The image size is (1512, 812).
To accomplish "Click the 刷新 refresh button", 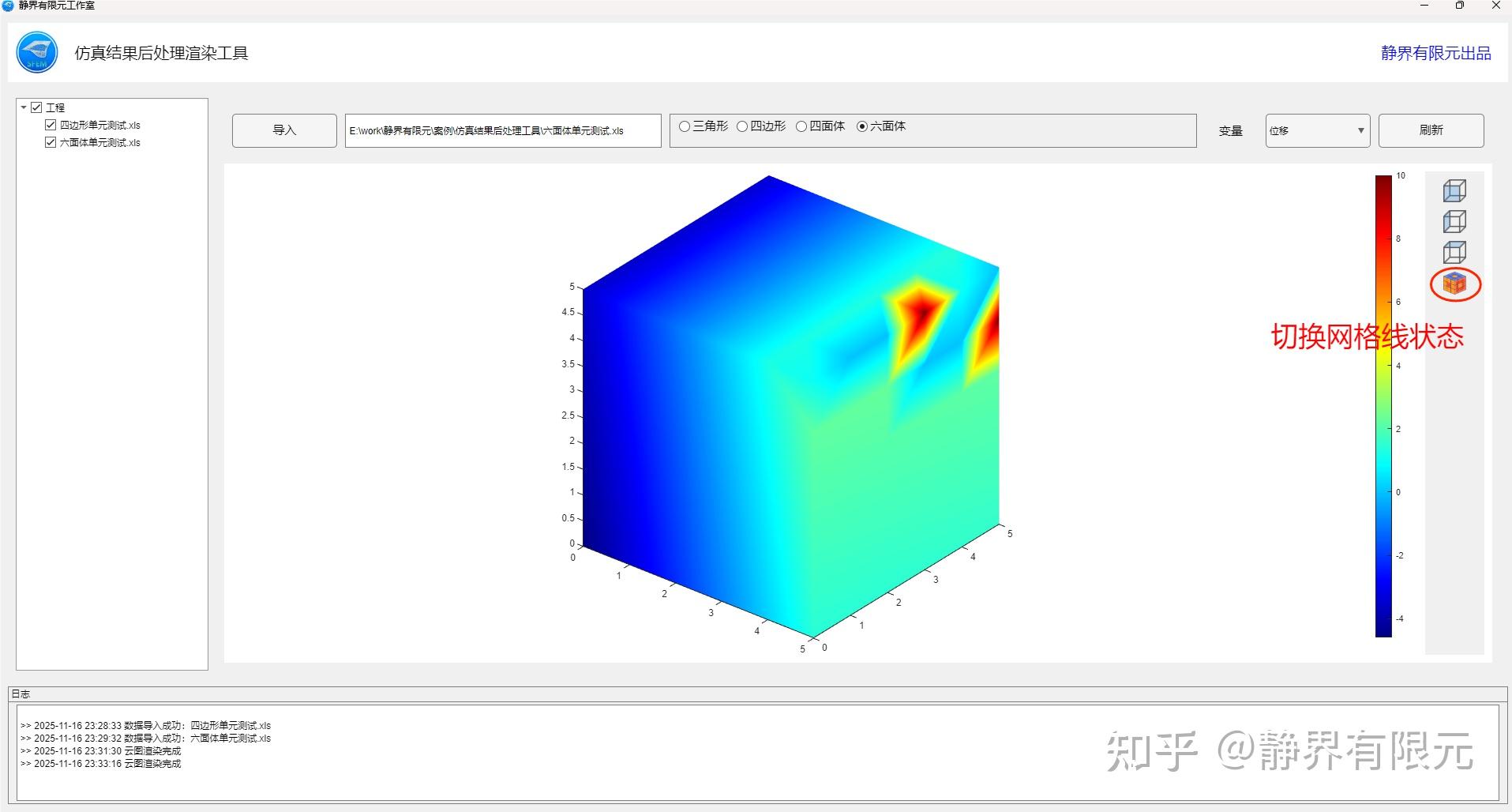I will coord(1431,130).
